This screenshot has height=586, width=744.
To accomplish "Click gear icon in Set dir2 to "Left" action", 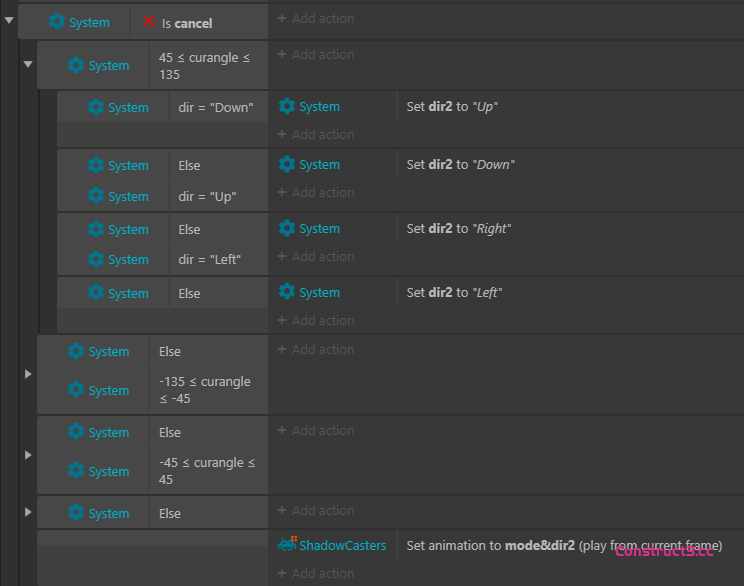I will (x=287, y=293).
